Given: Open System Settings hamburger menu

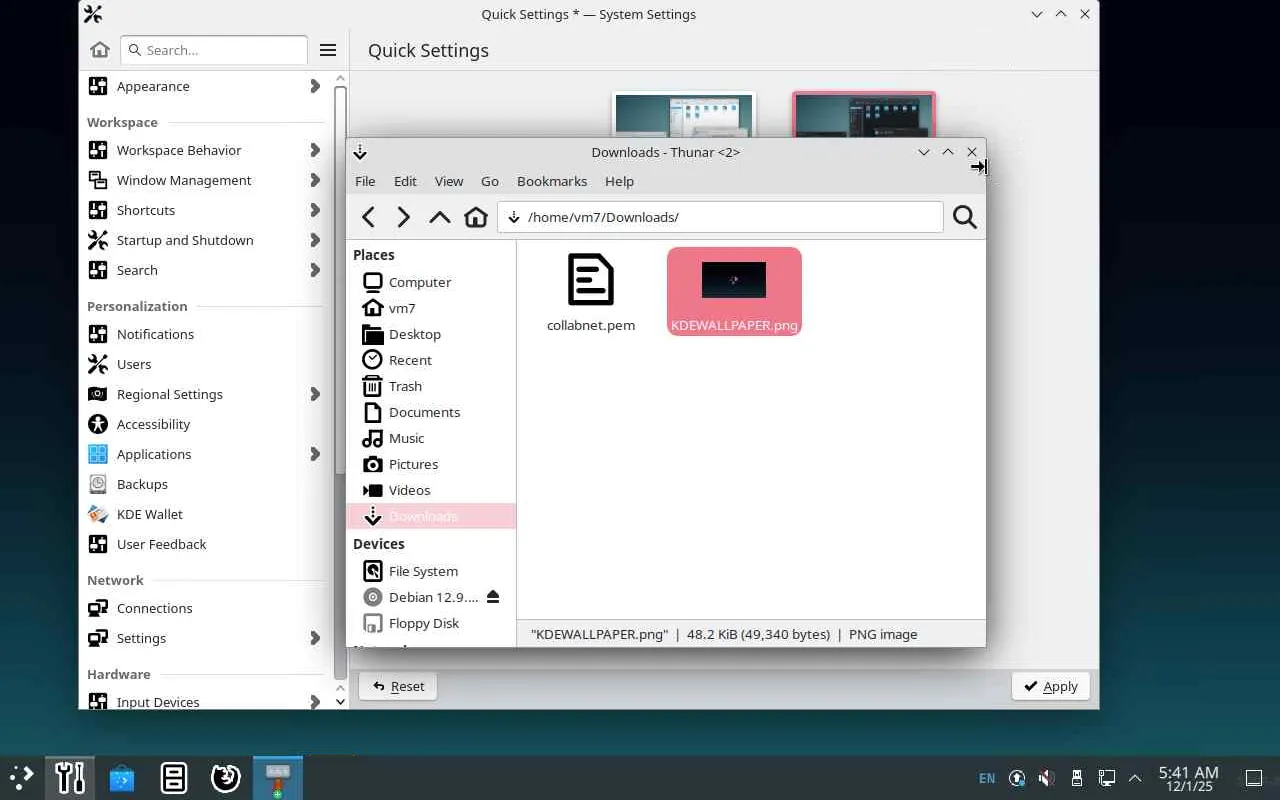Looking at the screenshot, I should (x=328, y=50).
